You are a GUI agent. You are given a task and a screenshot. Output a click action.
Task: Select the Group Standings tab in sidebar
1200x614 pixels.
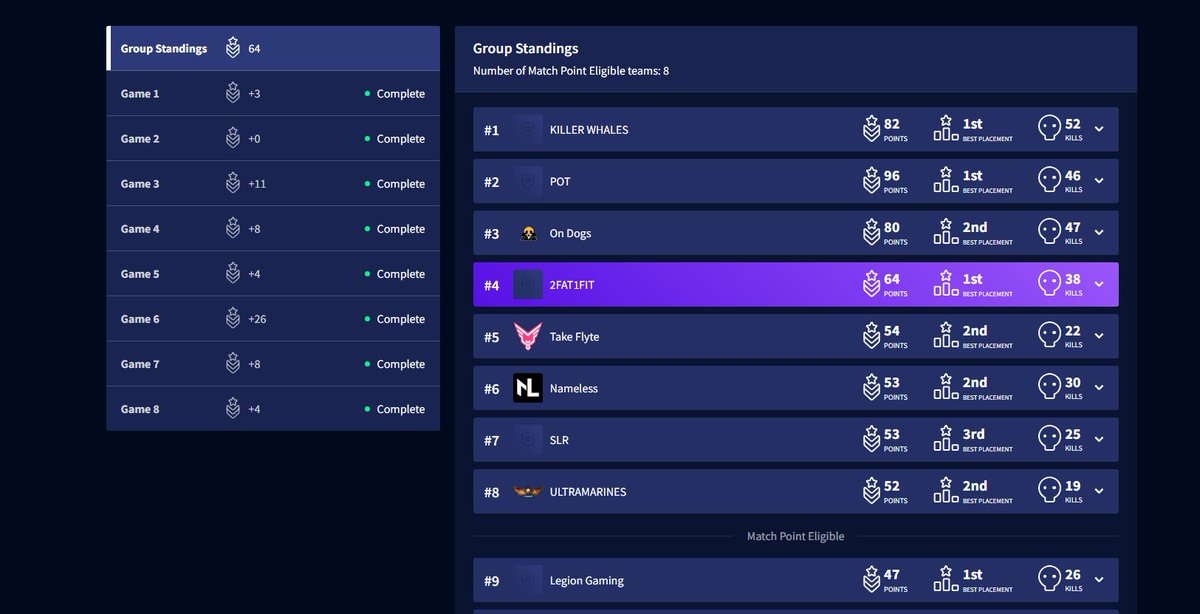pyautogui.click(x=273, y=48)
